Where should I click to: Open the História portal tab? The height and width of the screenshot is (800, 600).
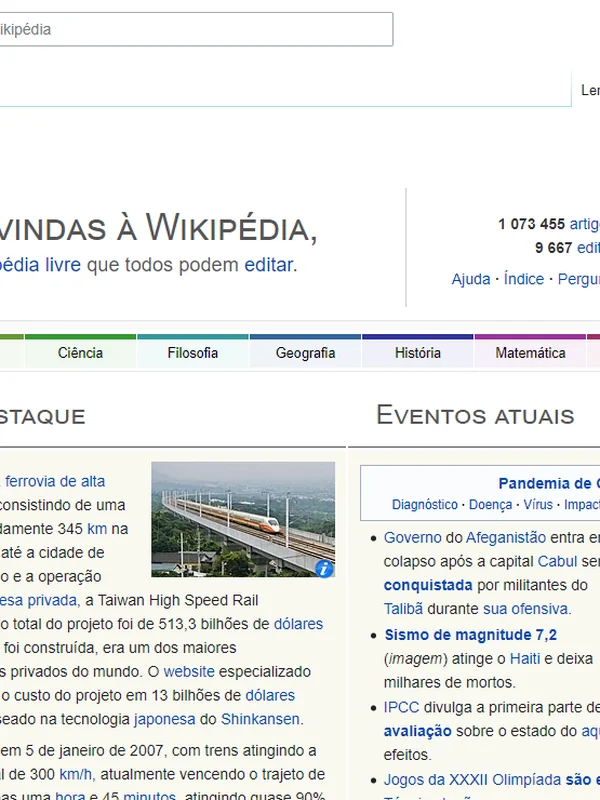pos(417,353)
